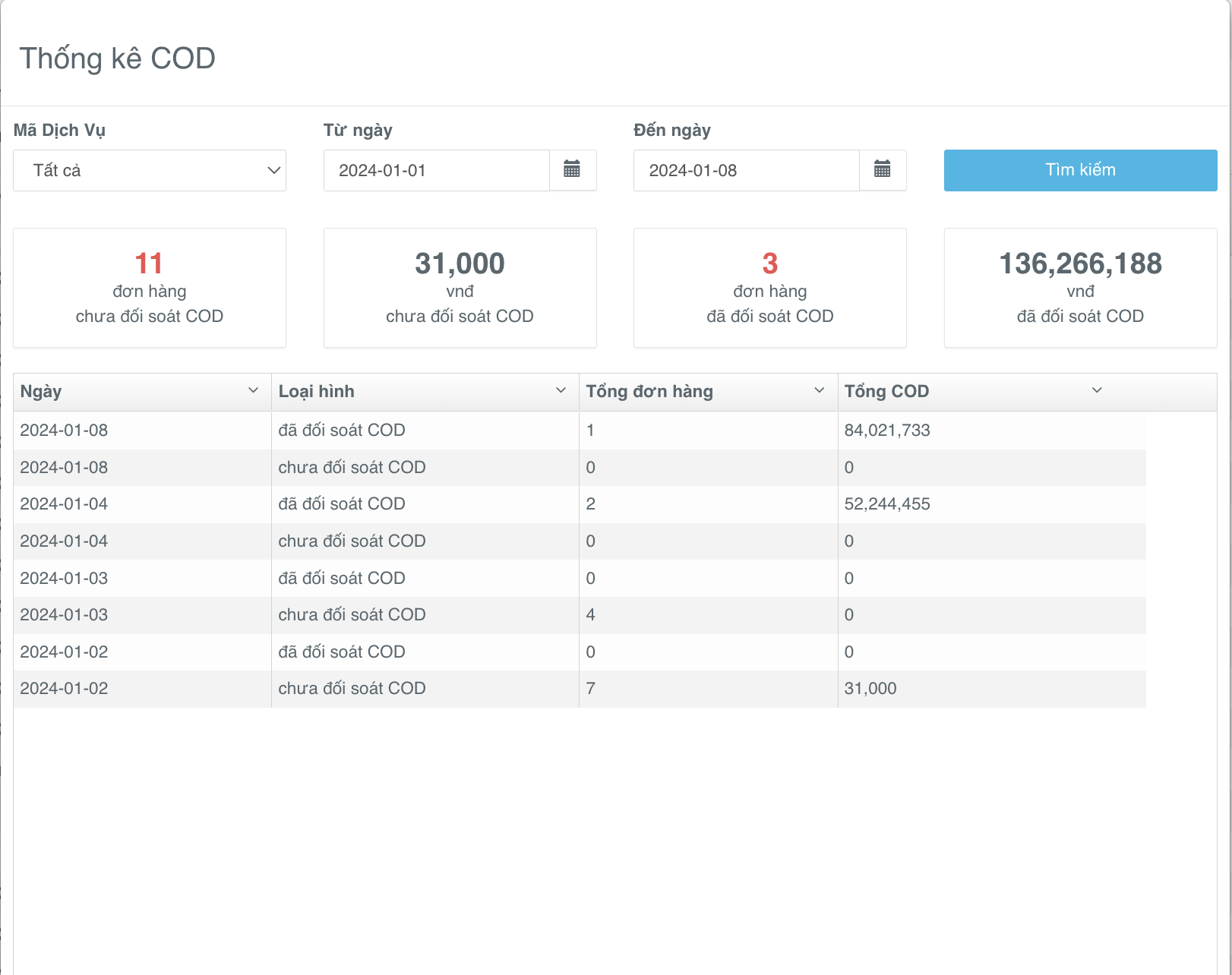Open the Mã Dịch Vụ dropdown showing Tất cả
This screenshot has width=1232, height=975.
(x=150, y=170)
